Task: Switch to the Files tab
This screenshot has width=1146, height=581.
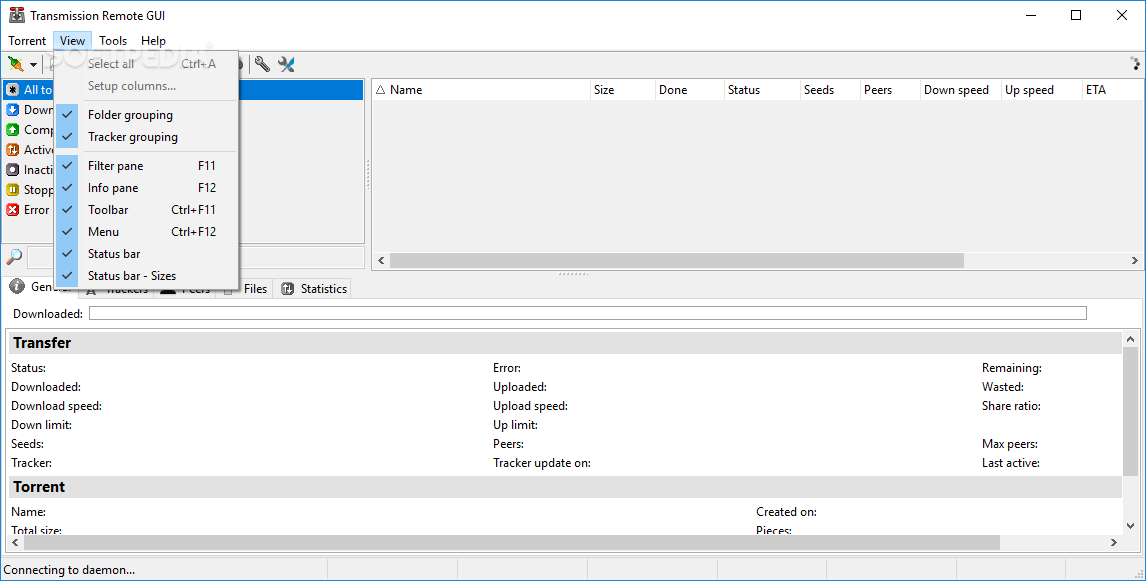Action: pyautogui.click(x=248, y=289)
